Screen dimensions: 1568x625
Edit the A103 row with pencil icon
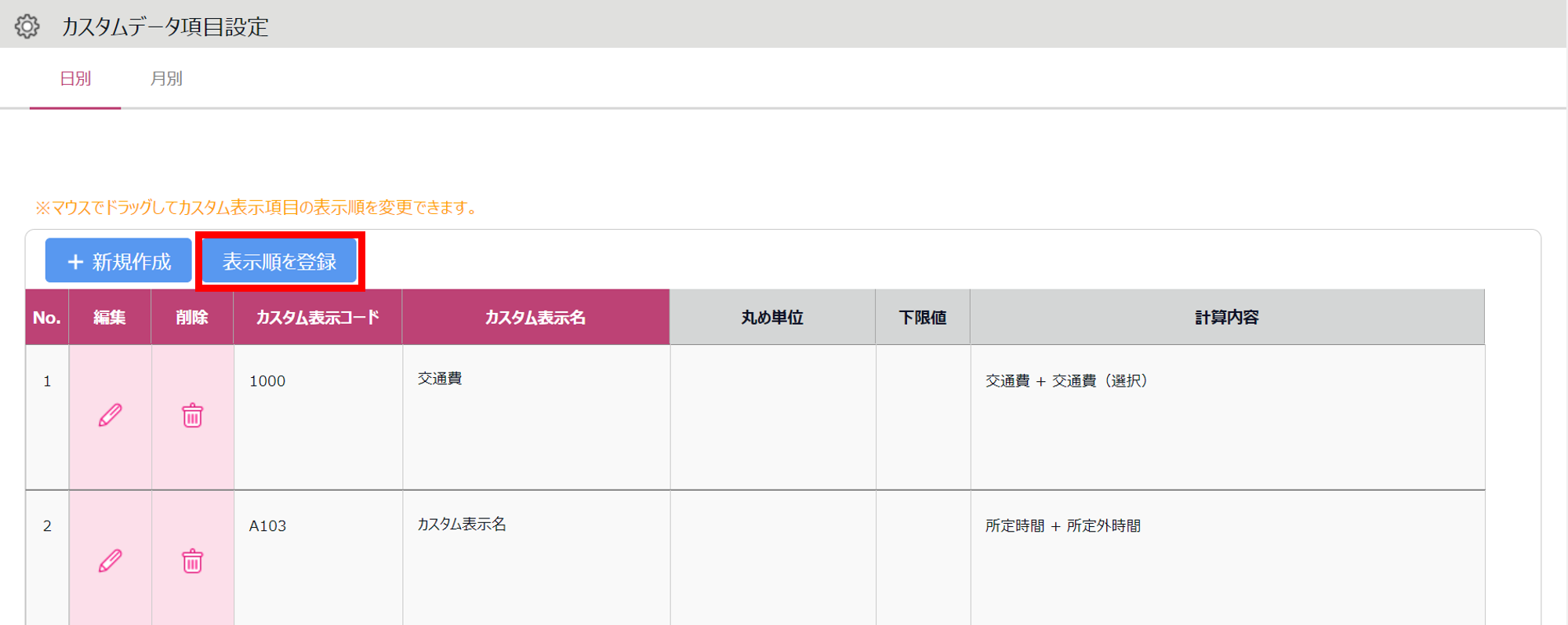(111, 561)
